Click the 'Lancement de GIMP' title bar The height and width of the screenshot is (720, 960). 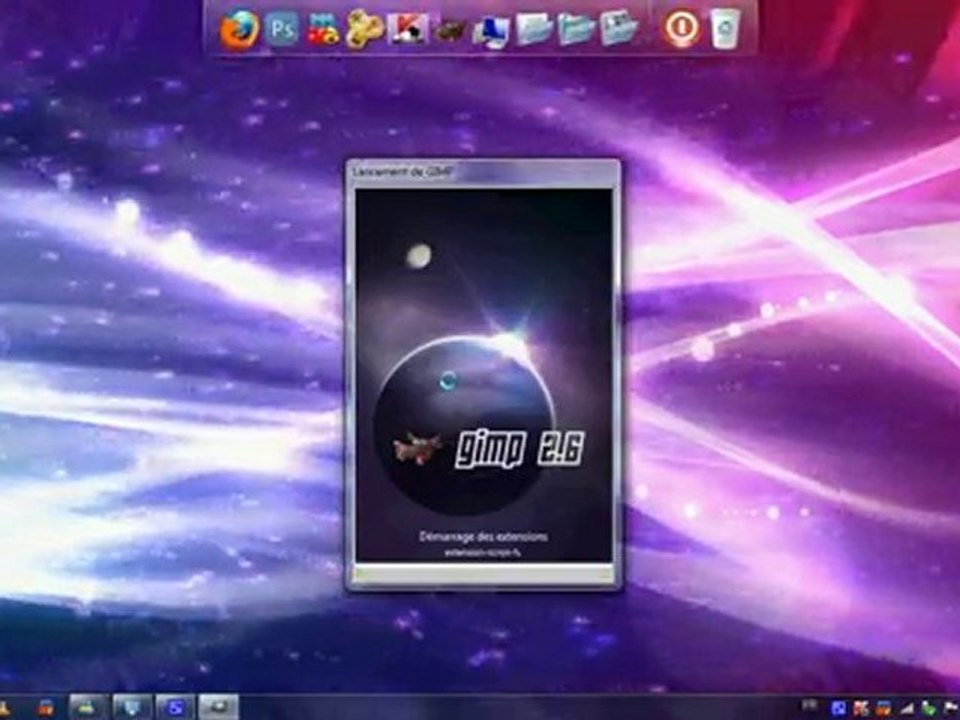click(482, 173)
